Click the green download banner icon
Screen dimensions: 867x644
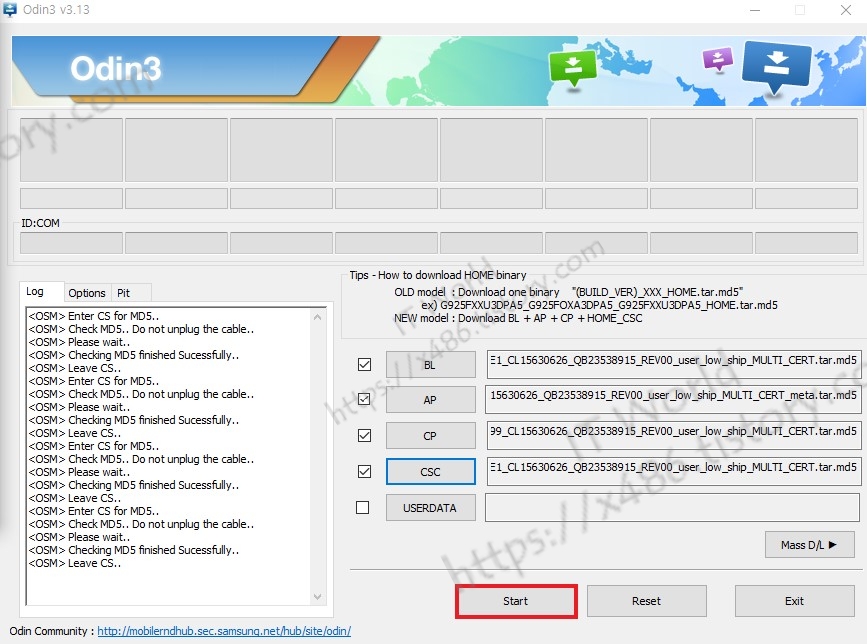(x=573, y=69)
